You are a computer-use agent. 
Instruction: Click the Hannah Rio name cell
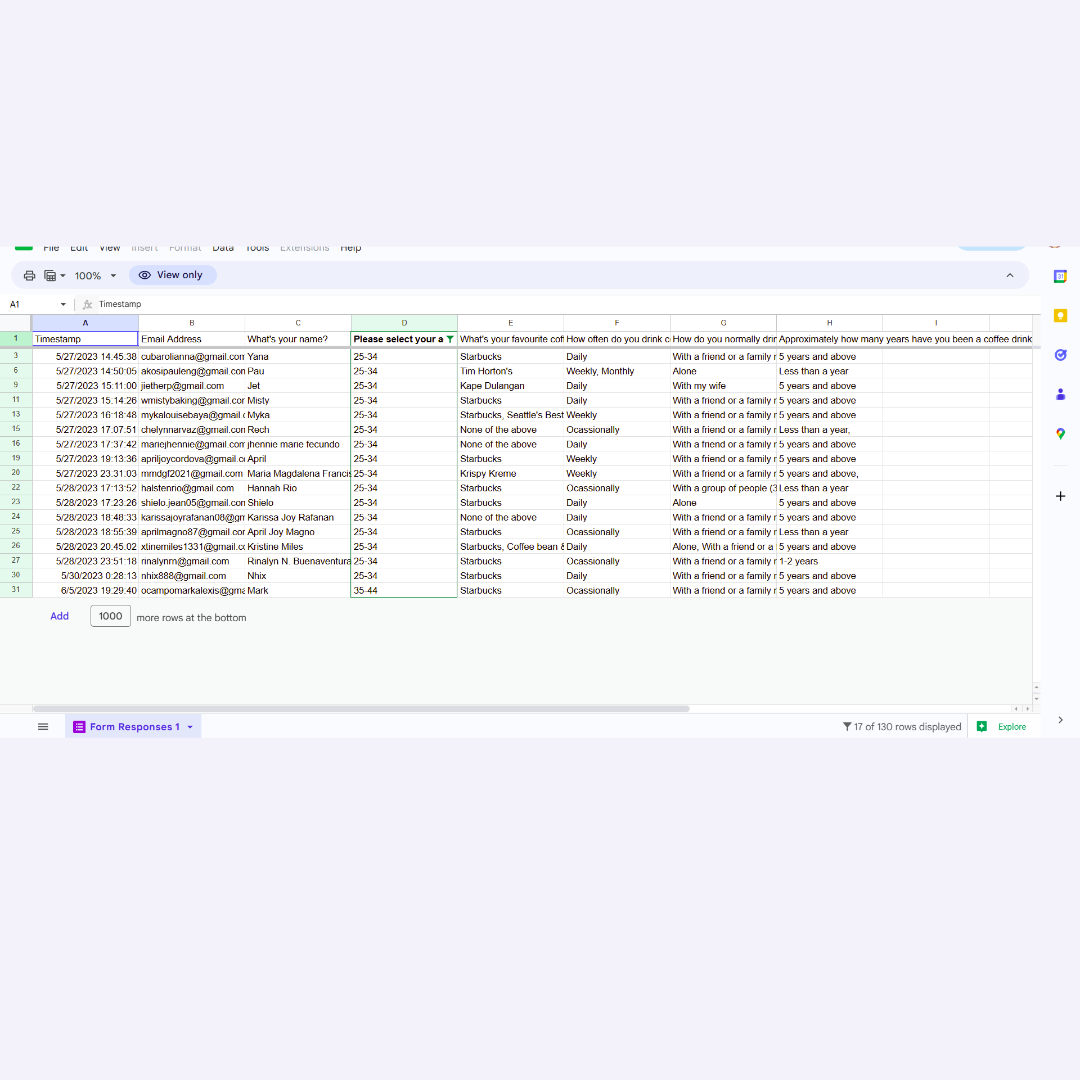pos(298,488)
